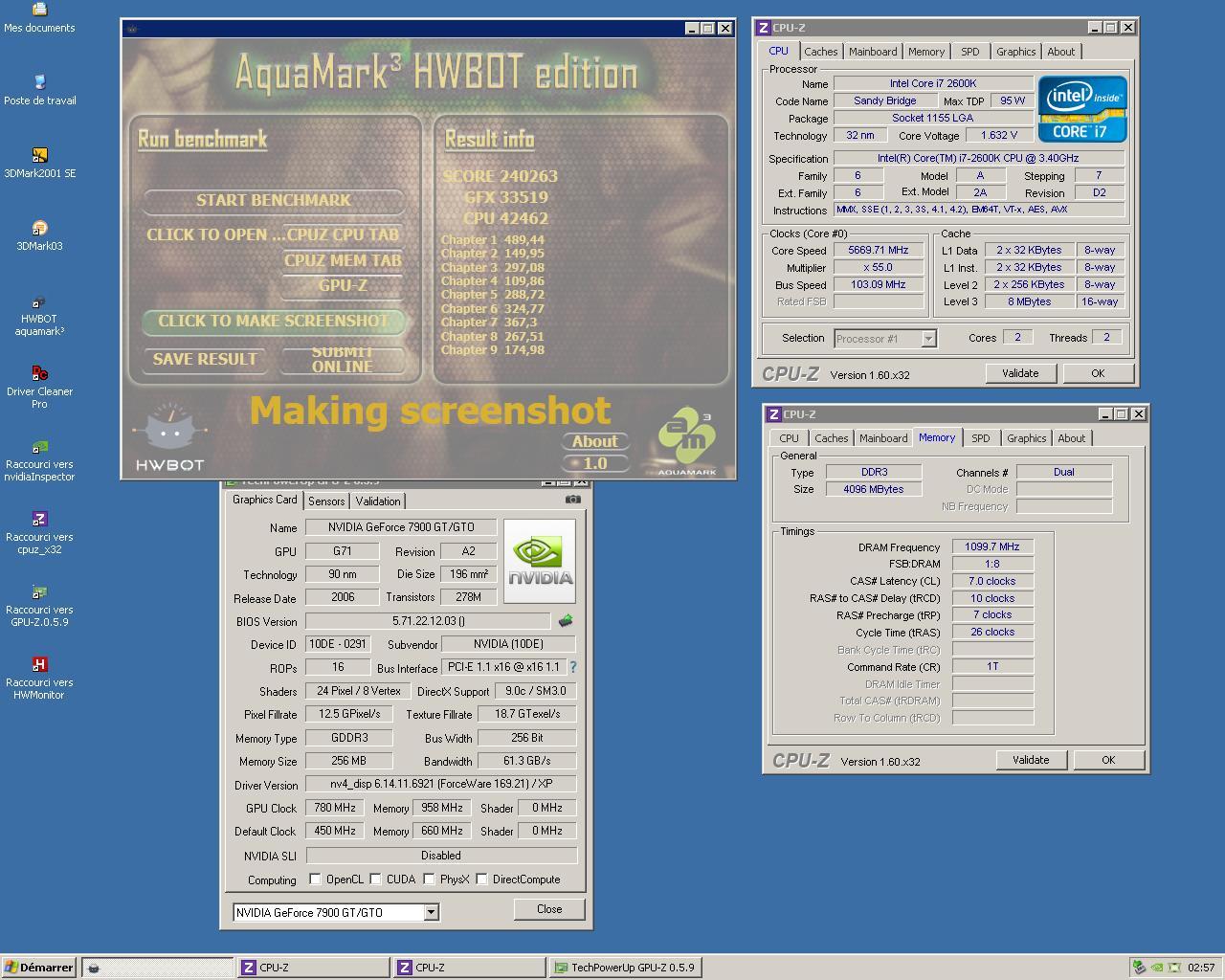Viewport: 1225px width, 980px height.
Task: Toggle the OpenCL checkbox in GPU-Z
Action: 315,879
